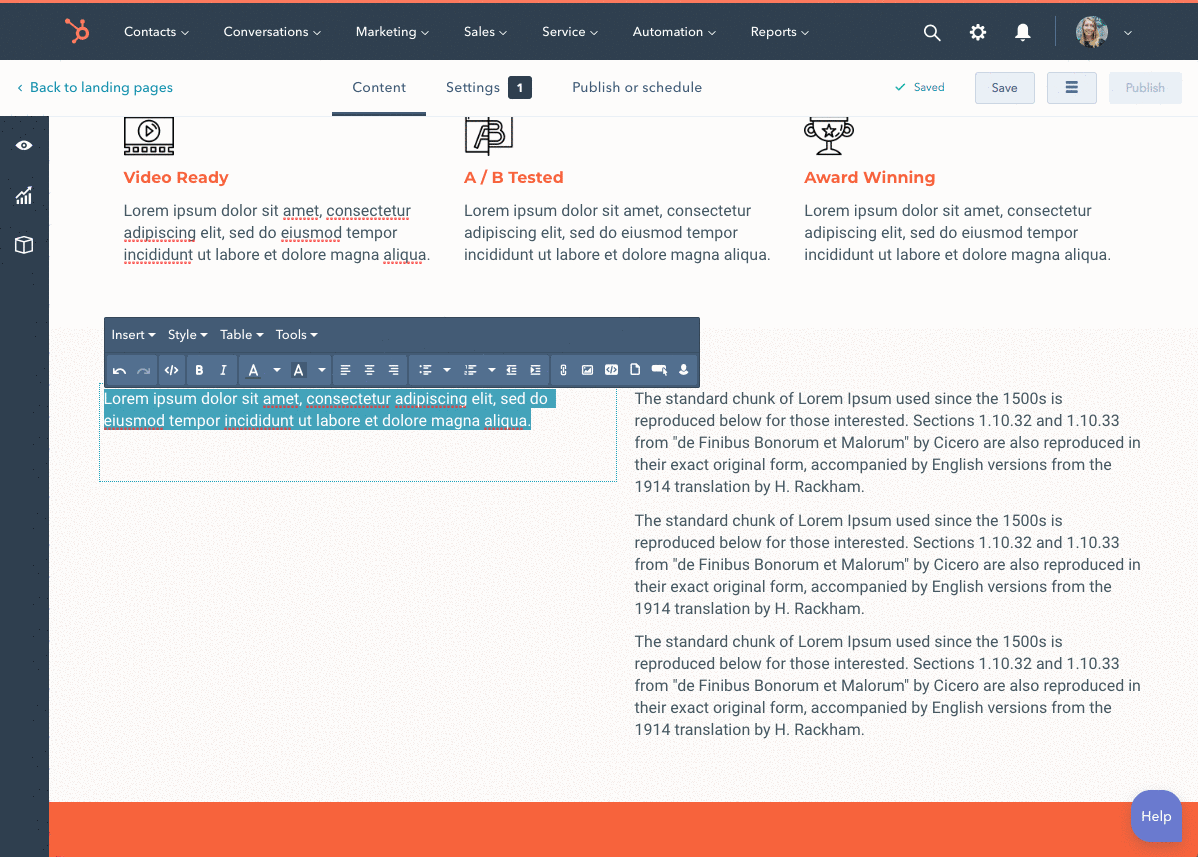Viewport: 1198px width, 857px height.
Task: Go back to landing pages
Action: [x=95, y=88]
